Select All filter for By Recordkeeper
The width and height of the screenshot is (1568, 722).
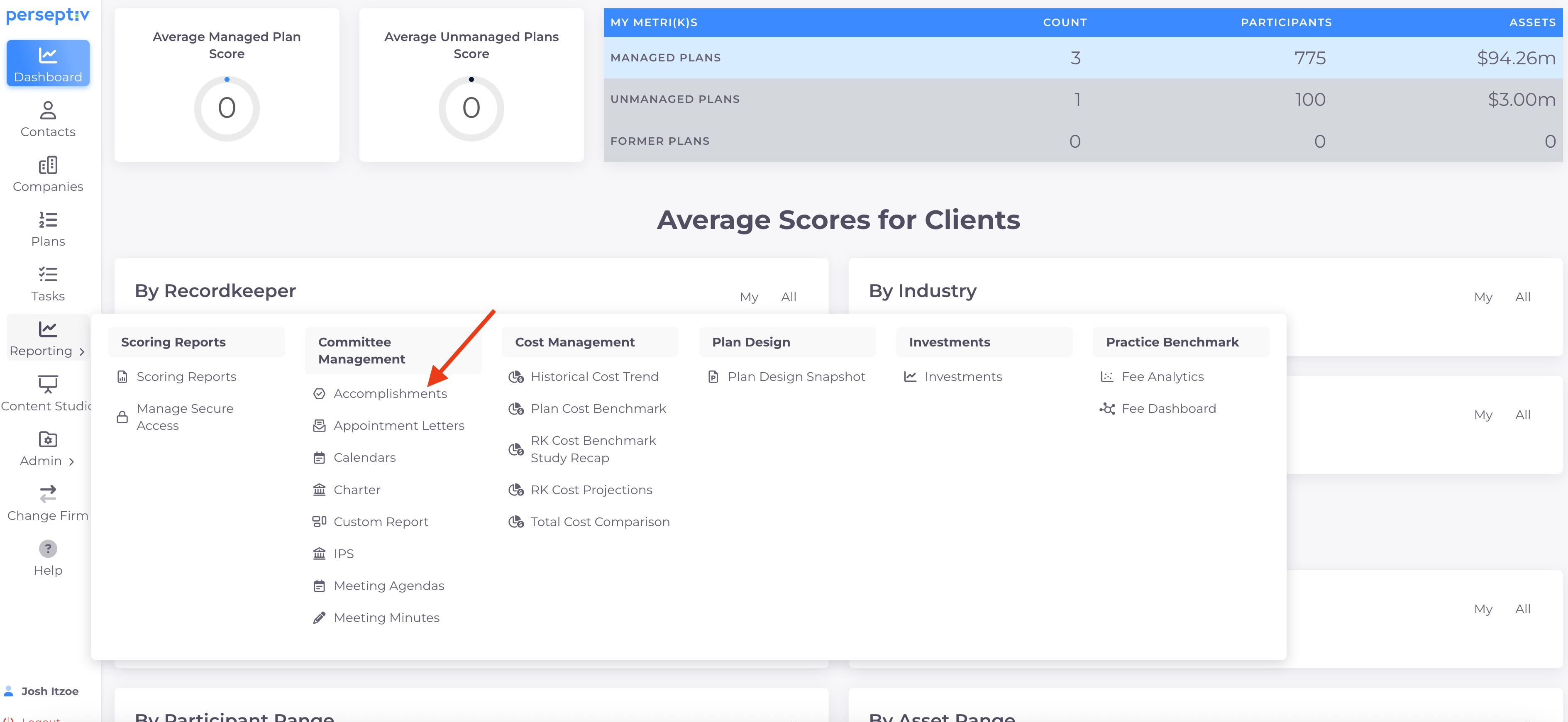tap(788, 297)
